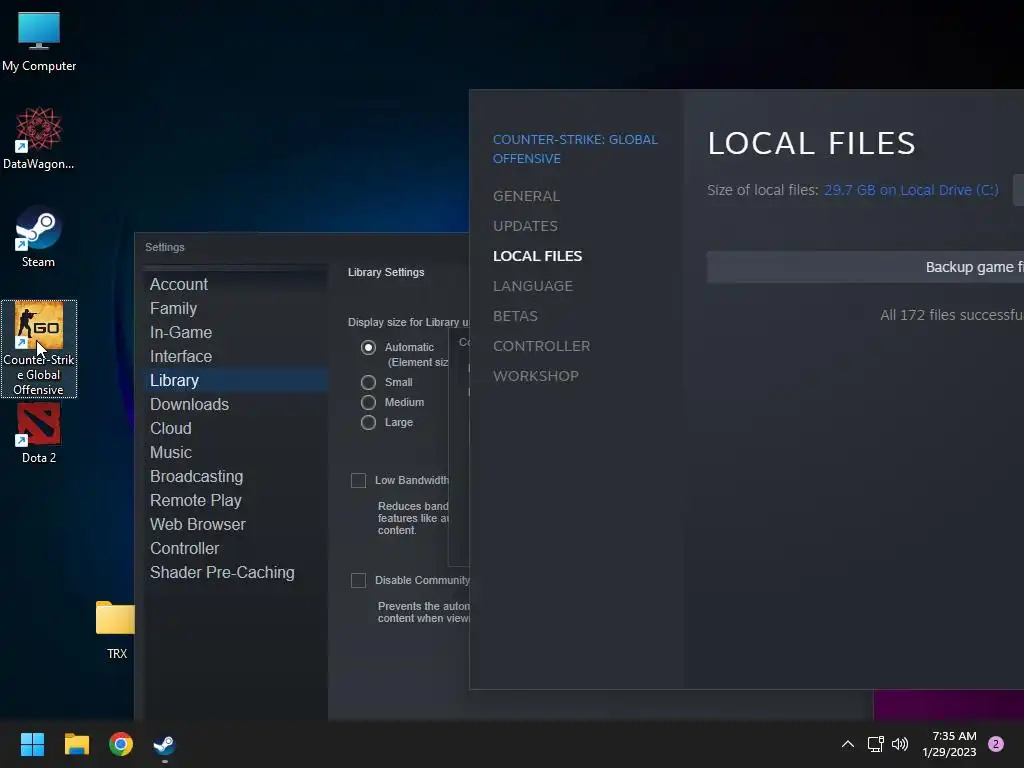
Task: Open the clock and date flyout
Action: point(949,744)
